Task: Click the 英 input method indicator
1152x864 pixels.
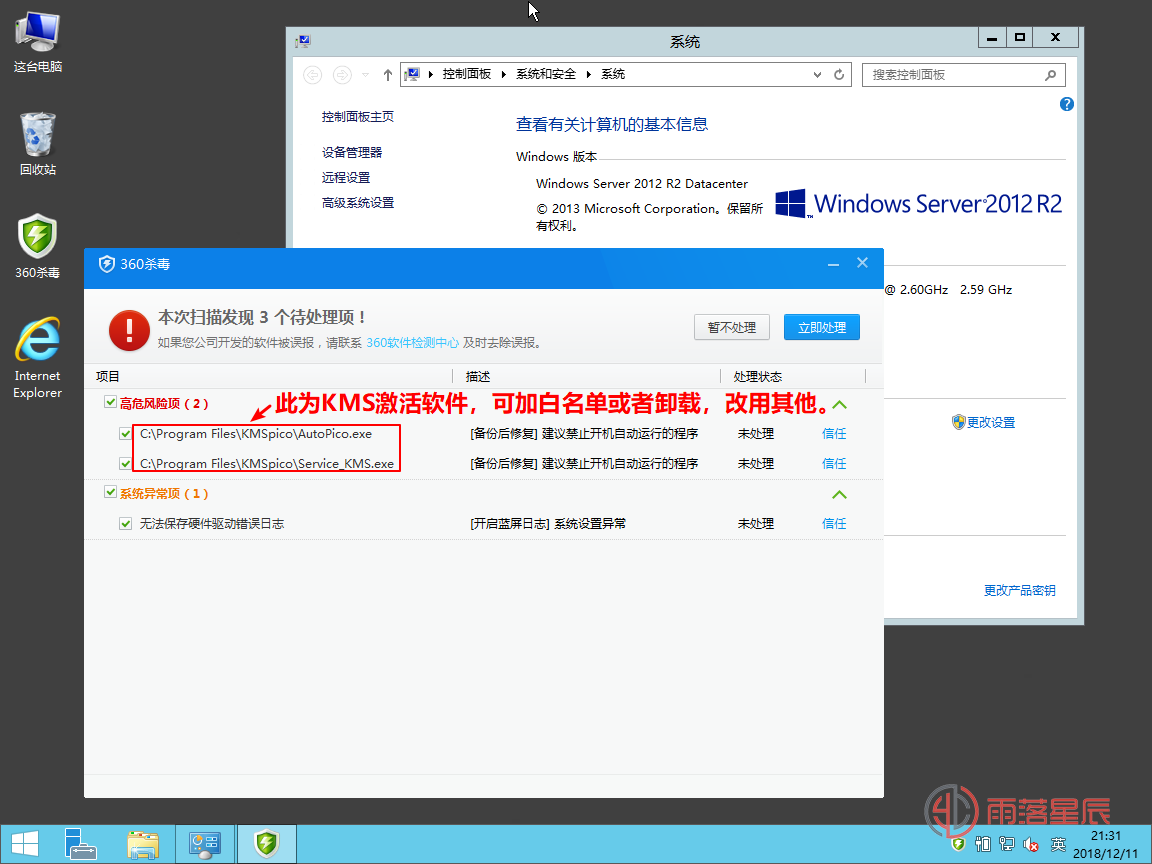Action: click(1058, 845)
